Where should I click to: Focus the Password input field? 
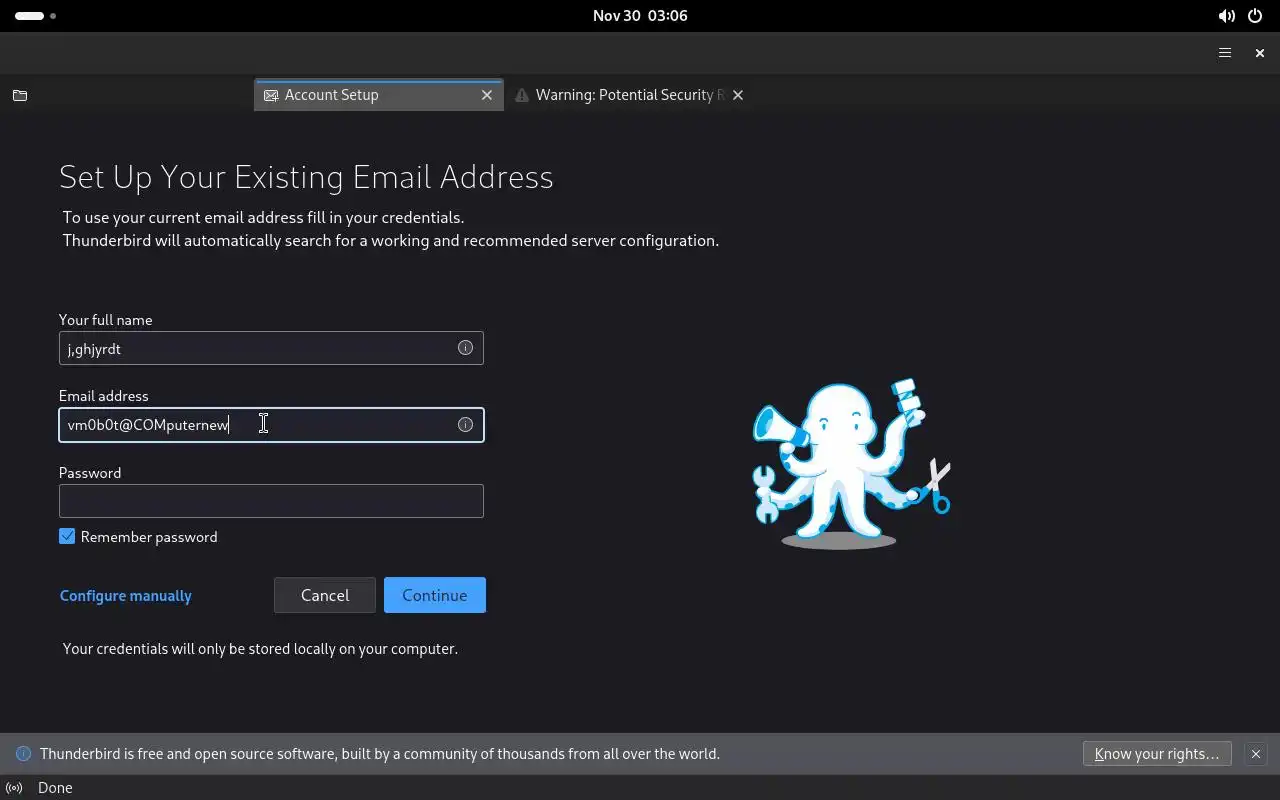point(271,501)
